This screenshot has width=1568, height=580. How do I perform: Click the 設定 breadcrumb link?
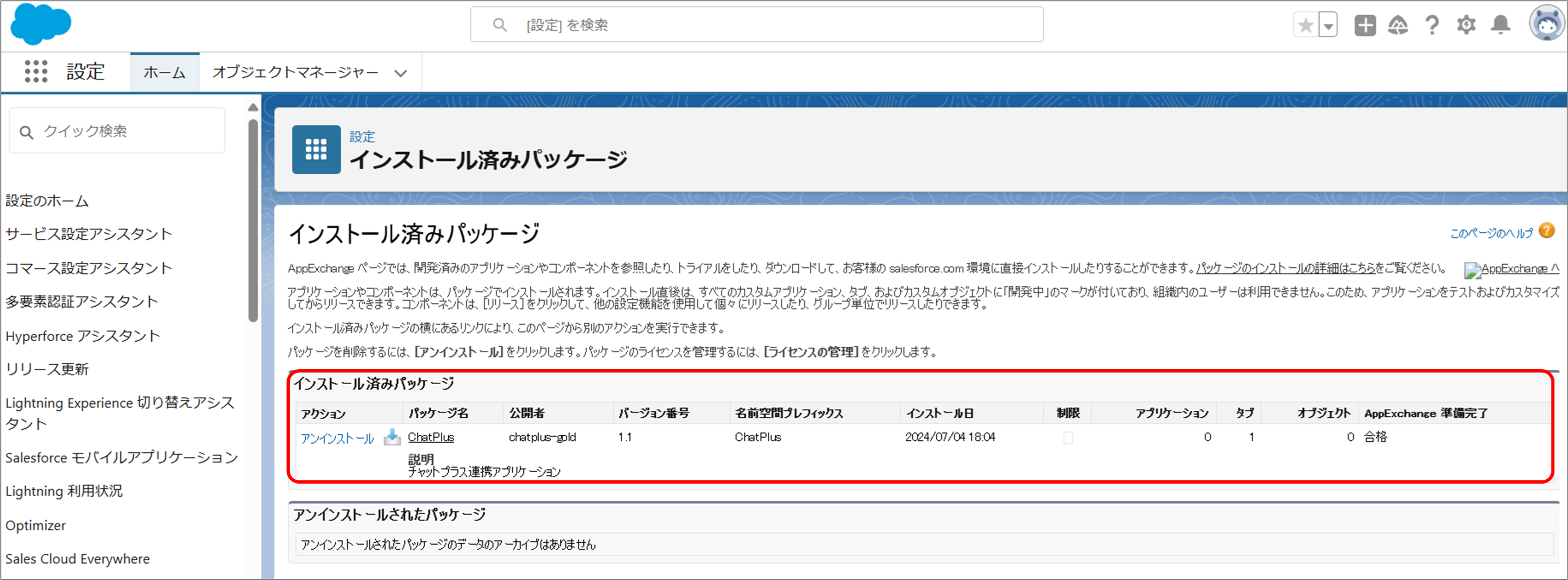click(x=362, y=137)
